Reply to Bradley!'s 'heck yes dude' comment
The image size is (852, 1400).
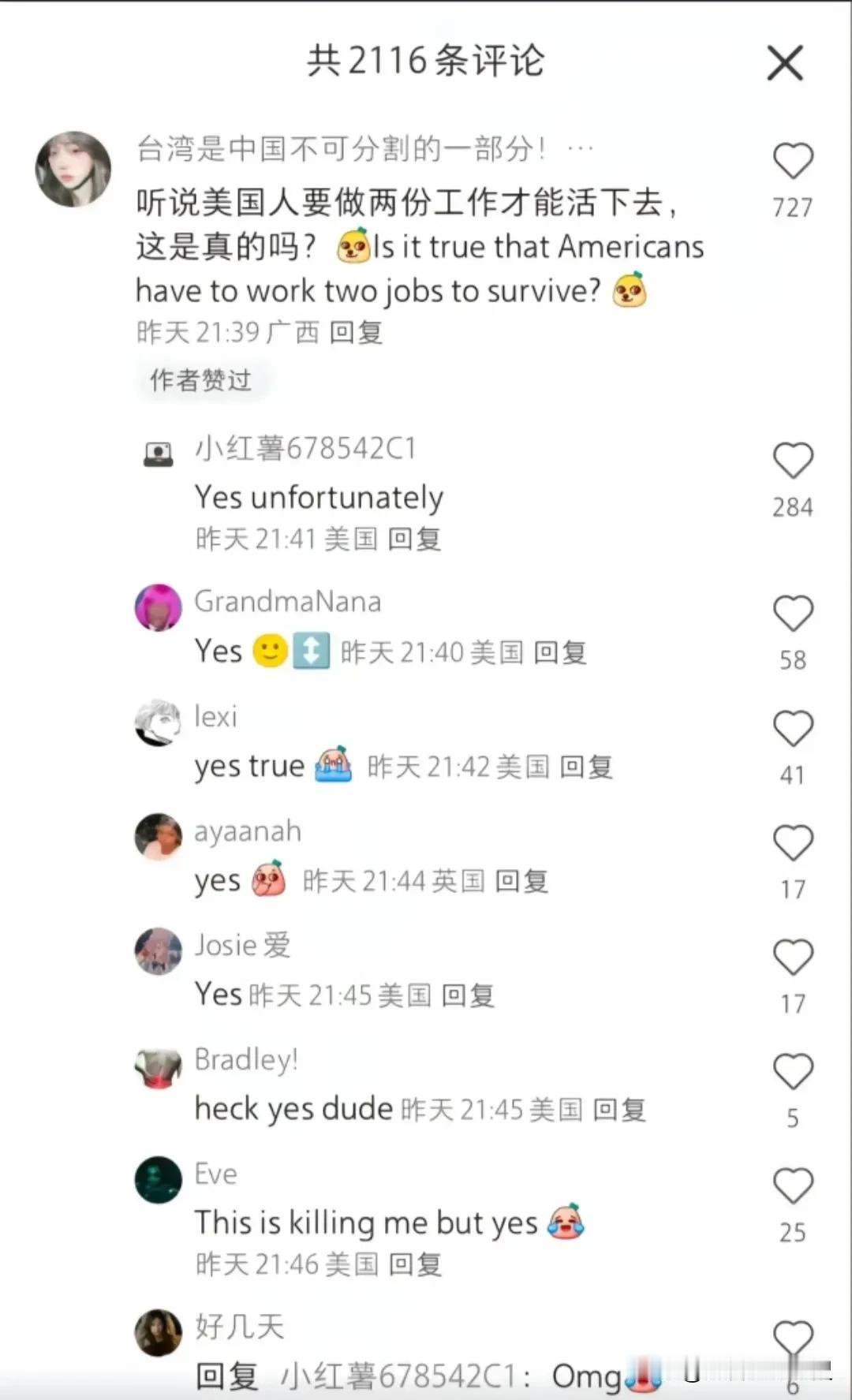click(619, 1110)
